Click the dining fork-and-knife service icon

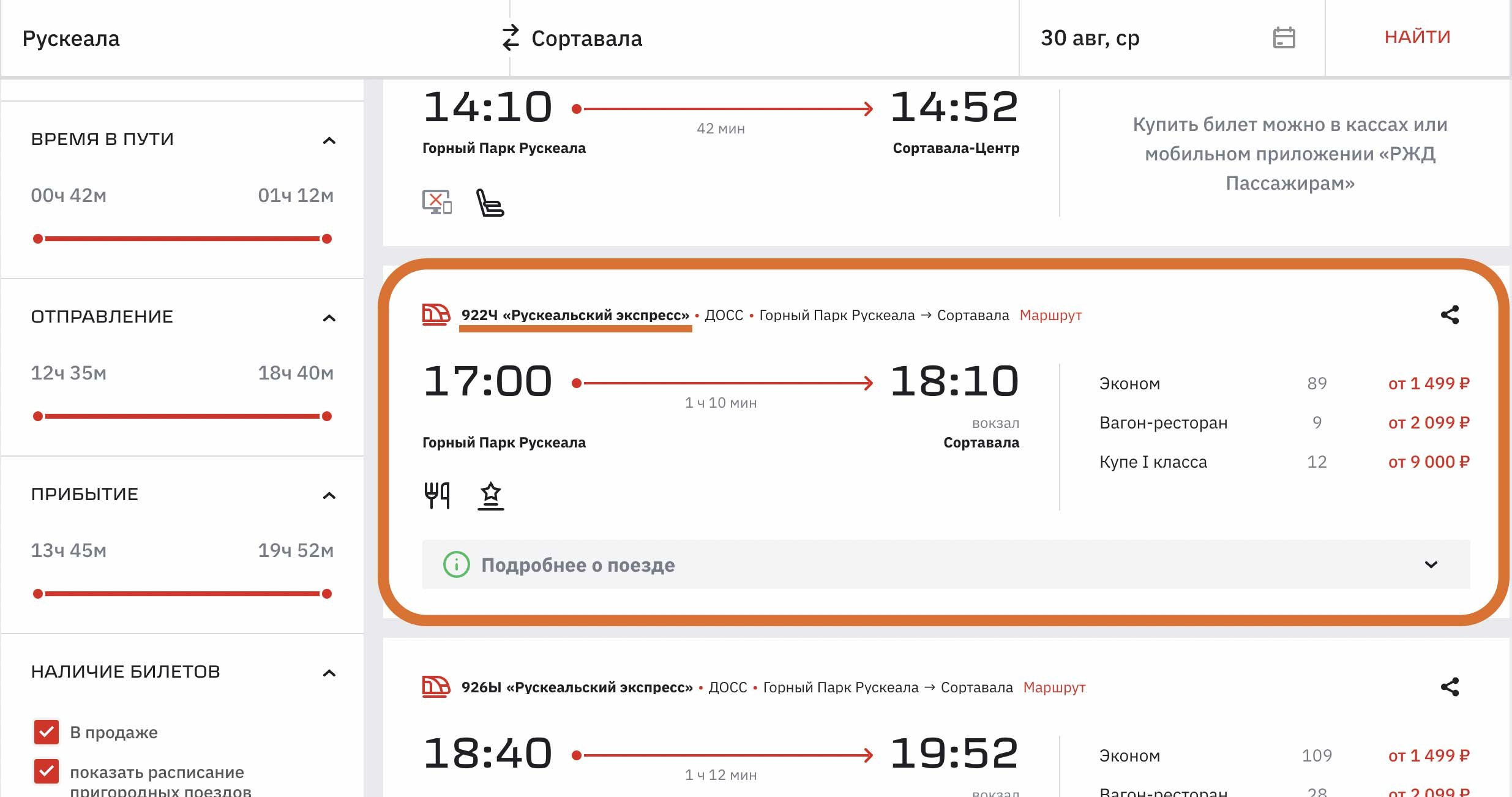[437, 495]
